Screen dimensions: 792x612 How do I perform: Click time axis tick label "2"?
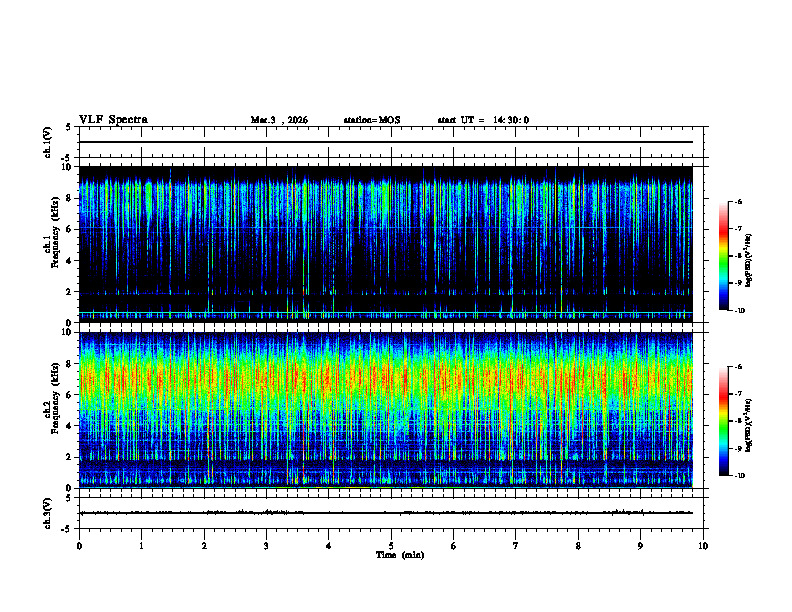point(204,546)
